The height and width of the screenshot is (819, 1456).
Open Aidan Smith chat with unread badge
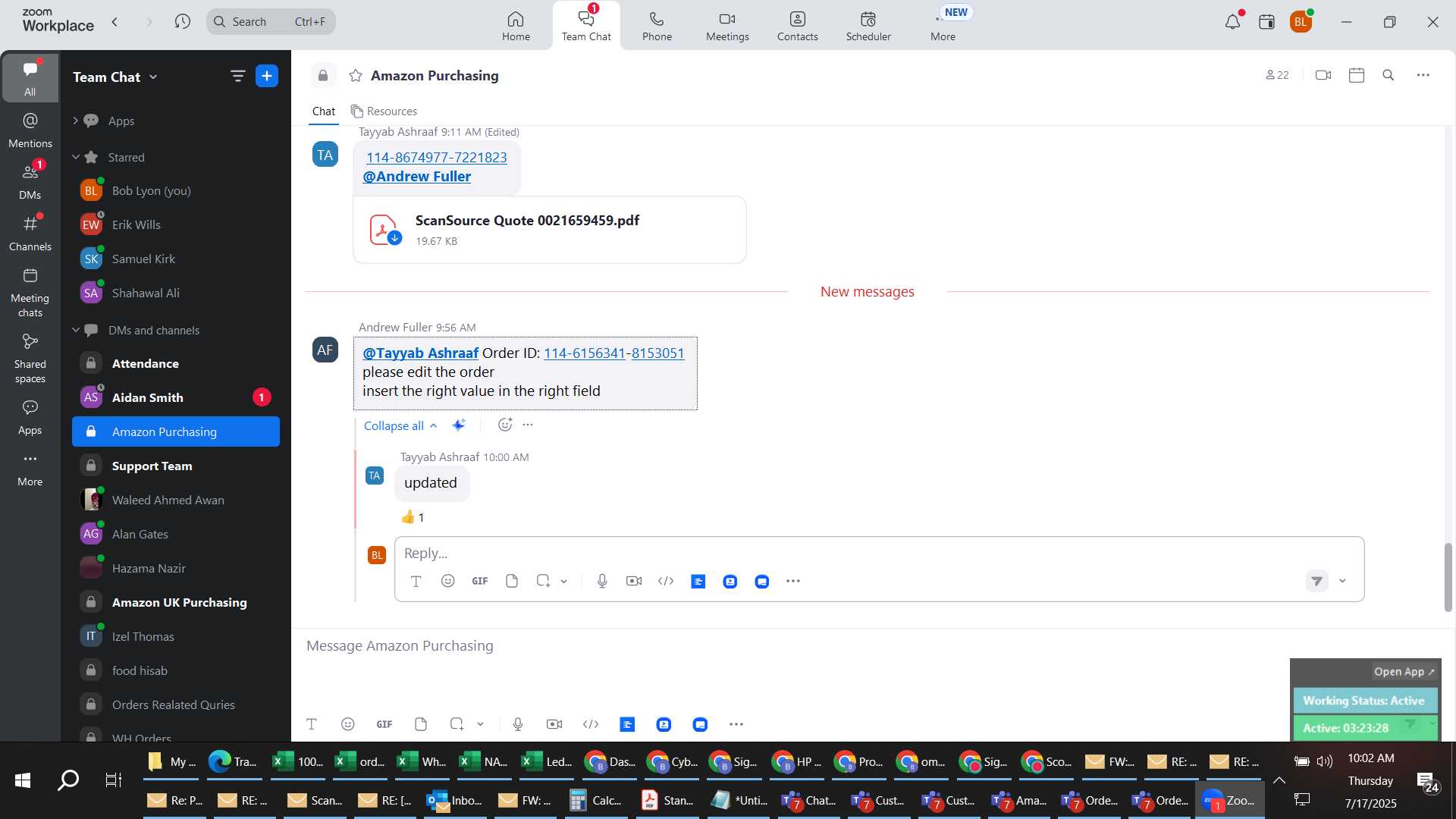176,397
